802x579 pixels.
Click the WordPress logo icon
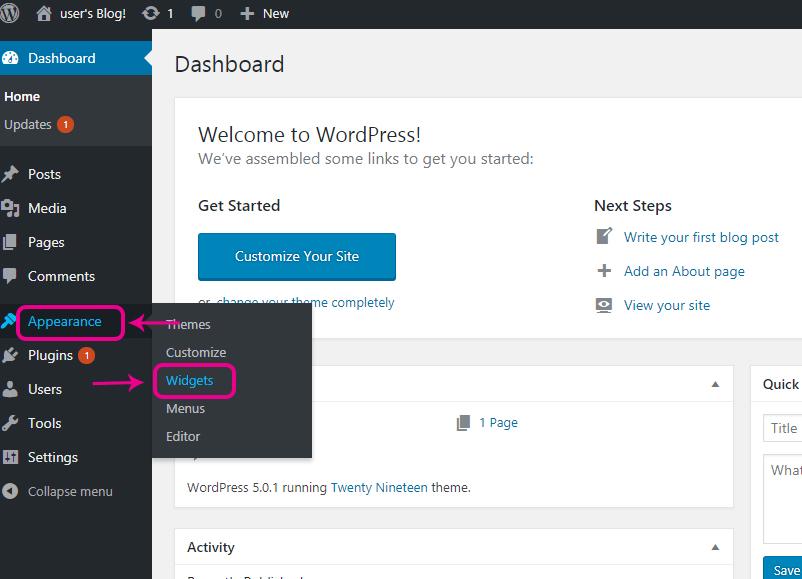[x=9, y=13]
